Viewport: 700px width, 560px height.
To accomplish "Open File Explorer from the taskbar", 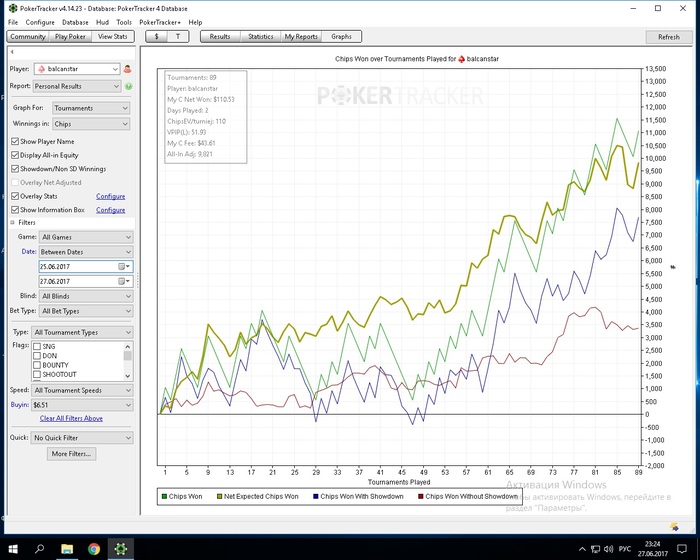I will [x=67, y=548].
